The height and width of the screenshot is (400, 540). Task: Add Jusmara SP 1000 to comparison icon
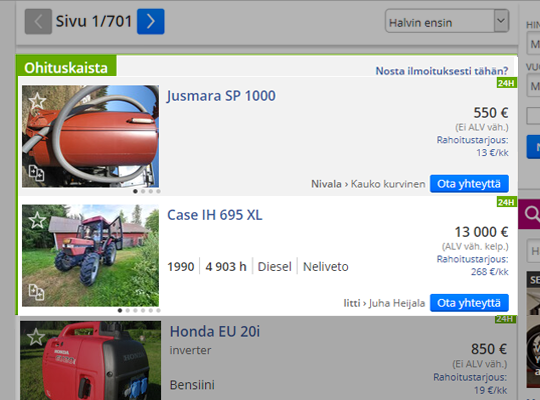(x=36, y=173)
